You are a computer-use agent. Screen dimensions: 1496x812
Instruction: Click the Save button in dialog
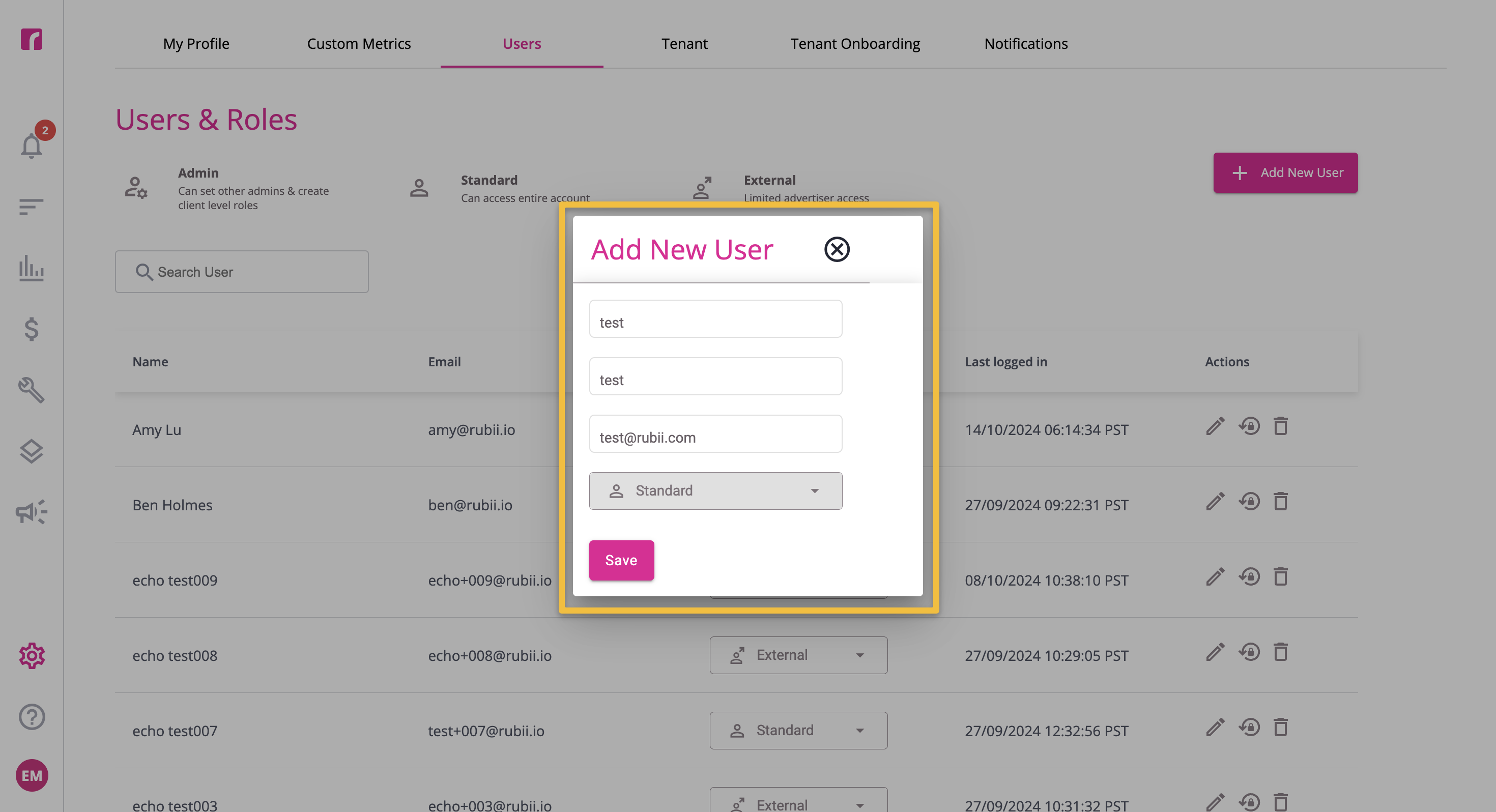621,561
